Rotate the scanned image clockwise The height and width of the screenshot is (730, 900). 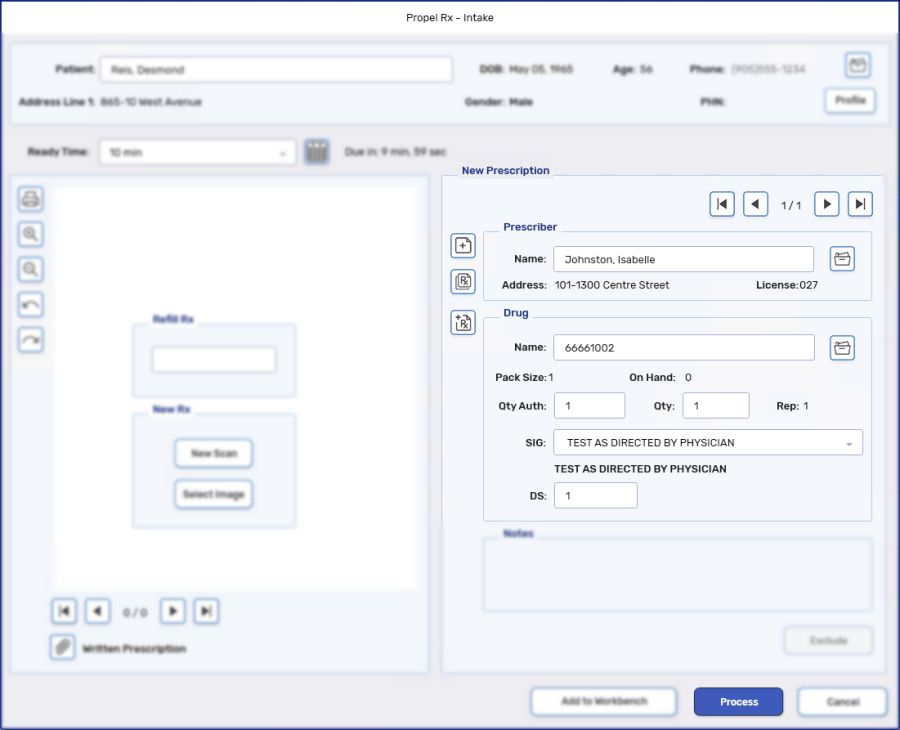coord(31,340)
